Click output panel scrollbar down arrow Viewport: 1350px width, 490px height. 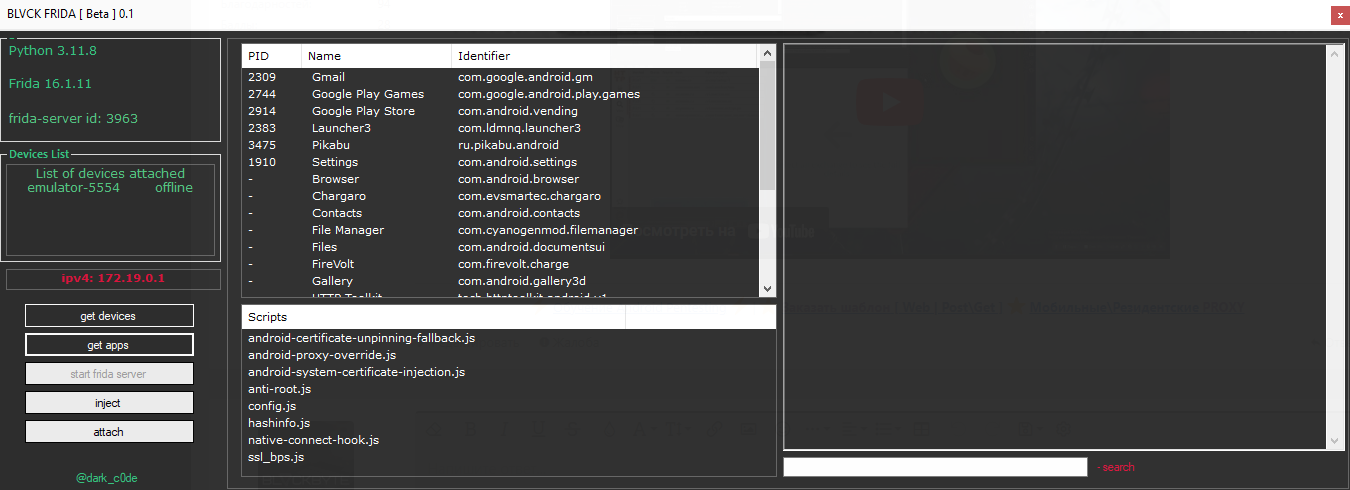click(1334, 441)
